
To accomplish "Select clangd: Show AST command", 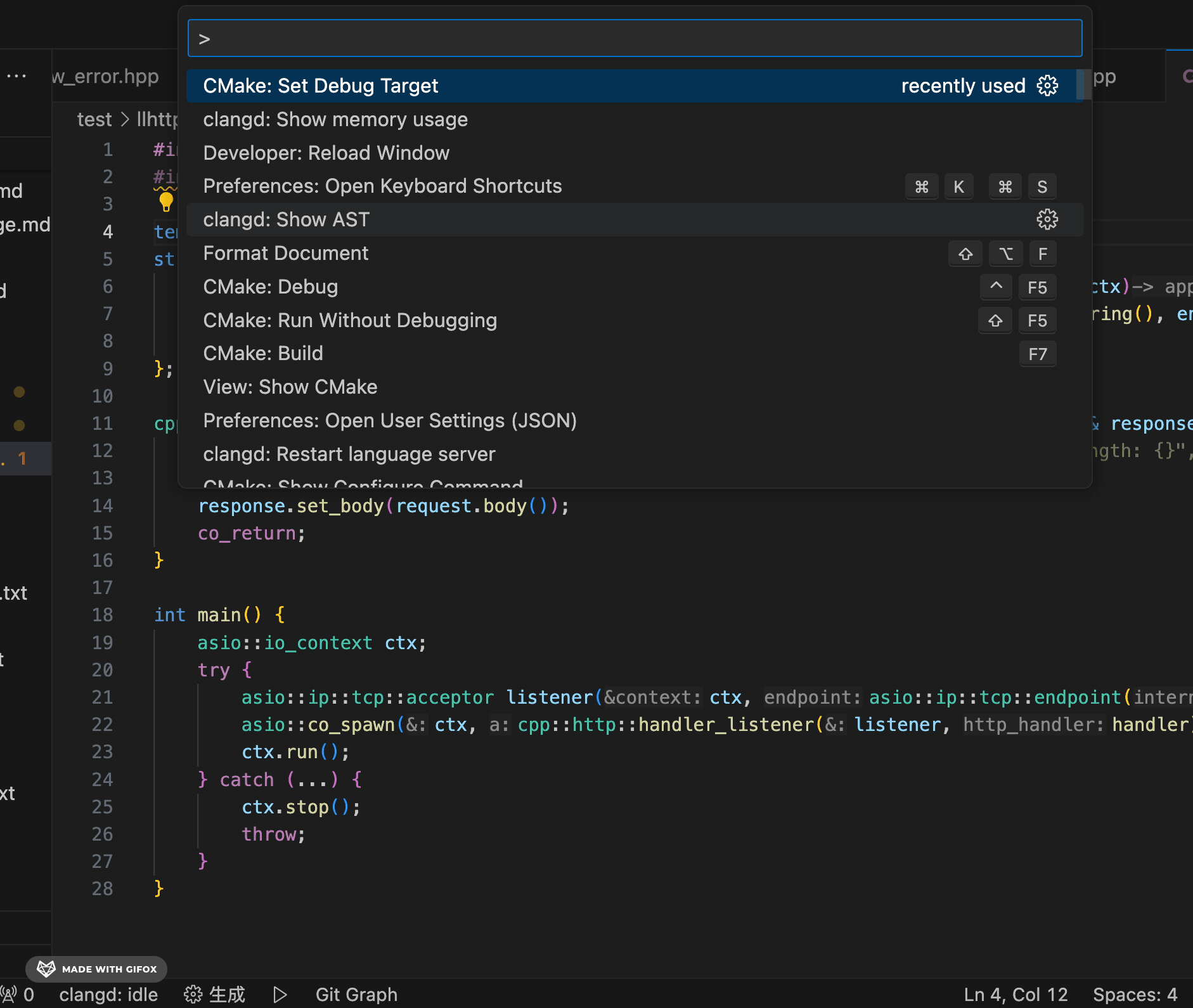I will pos(635,219).
